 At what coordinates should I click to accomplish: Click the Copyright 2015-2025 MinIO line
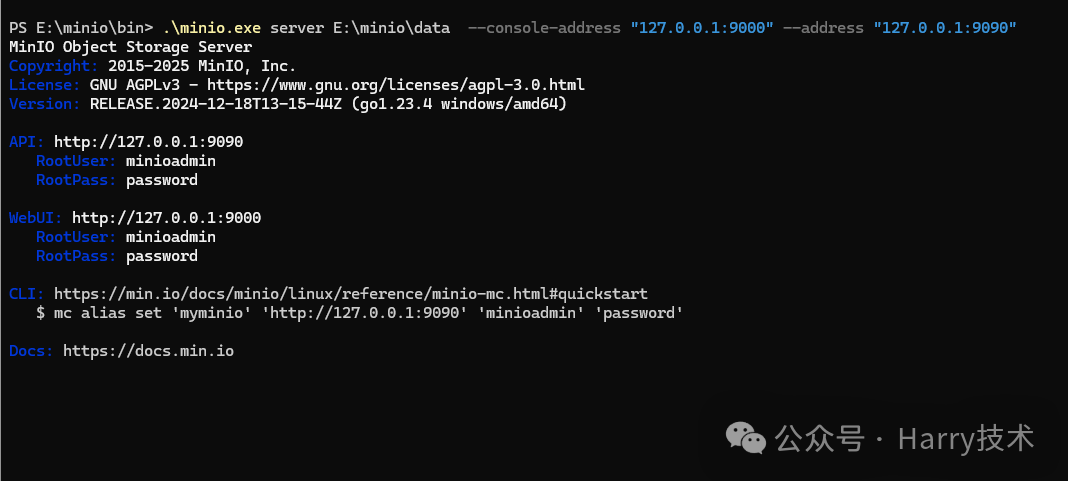coord(152,66)
